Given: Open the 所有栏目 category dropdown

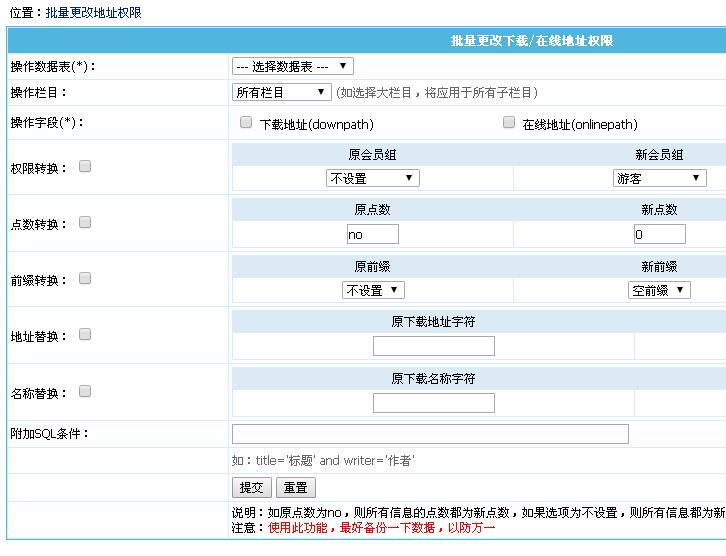Looking at the screenshot, I should (282, 92).
